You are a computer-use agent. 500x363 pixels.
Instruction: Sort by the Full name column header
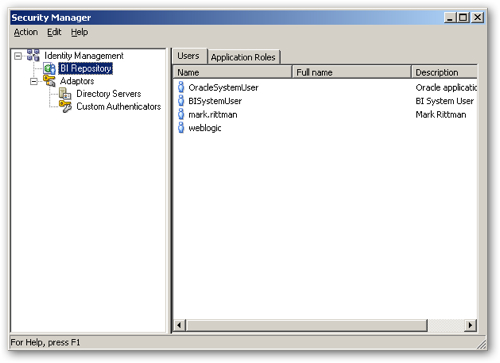tap(351, 72)
